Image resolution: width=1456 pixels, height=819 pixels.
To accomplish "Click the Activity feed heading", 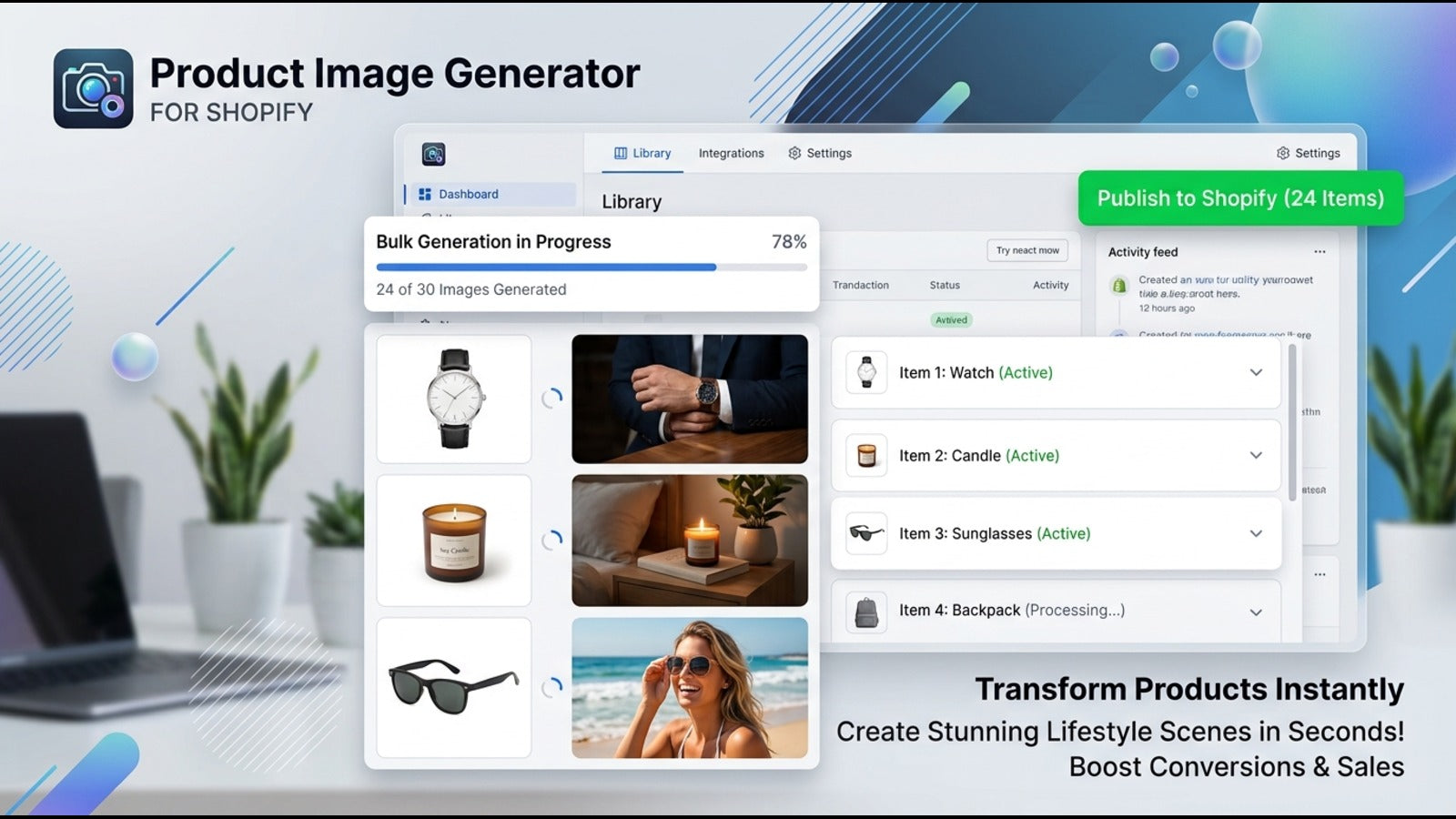I will (1143, 252).
